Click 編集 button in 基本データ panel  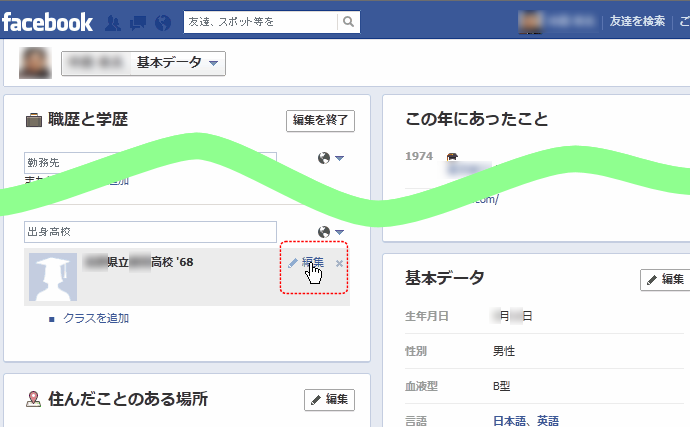tap(666, 279)
